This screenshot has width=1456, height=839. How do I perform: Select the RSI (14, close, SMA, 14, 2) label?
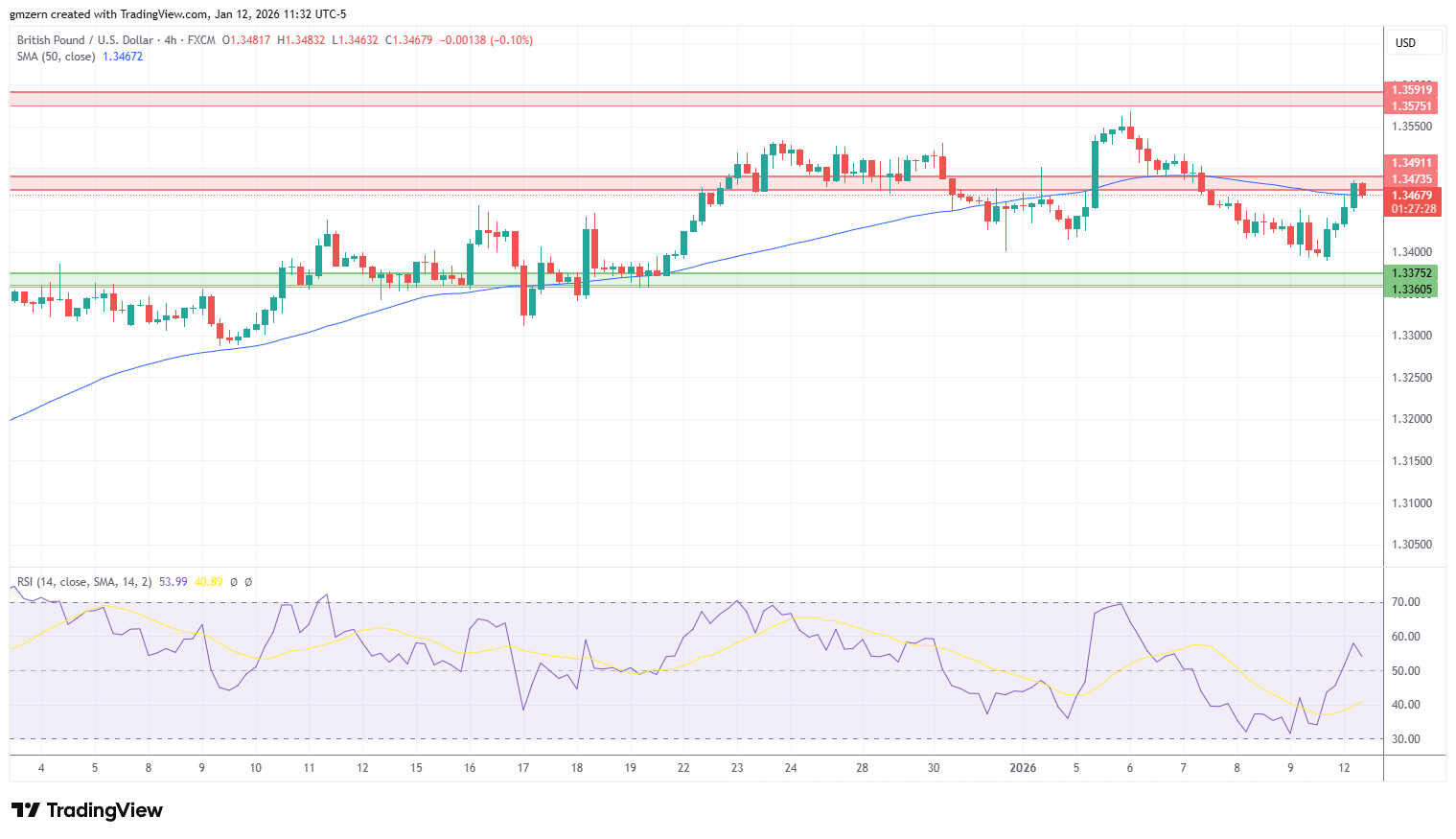(x=84, y=582)
